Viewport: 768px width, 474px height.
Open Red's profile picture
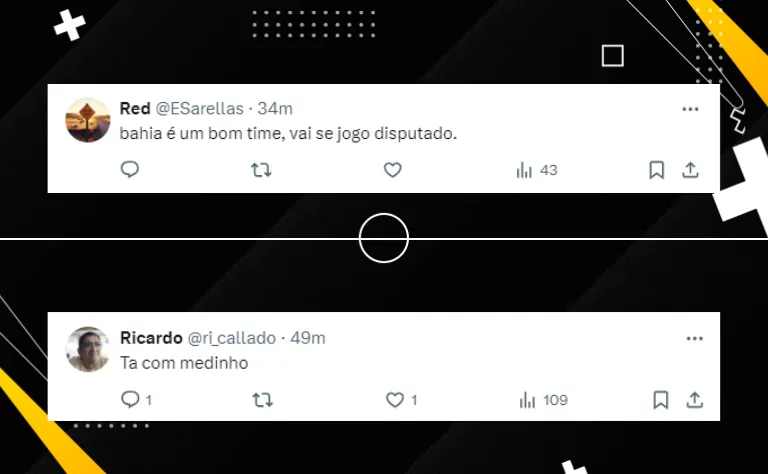(88, 120)
